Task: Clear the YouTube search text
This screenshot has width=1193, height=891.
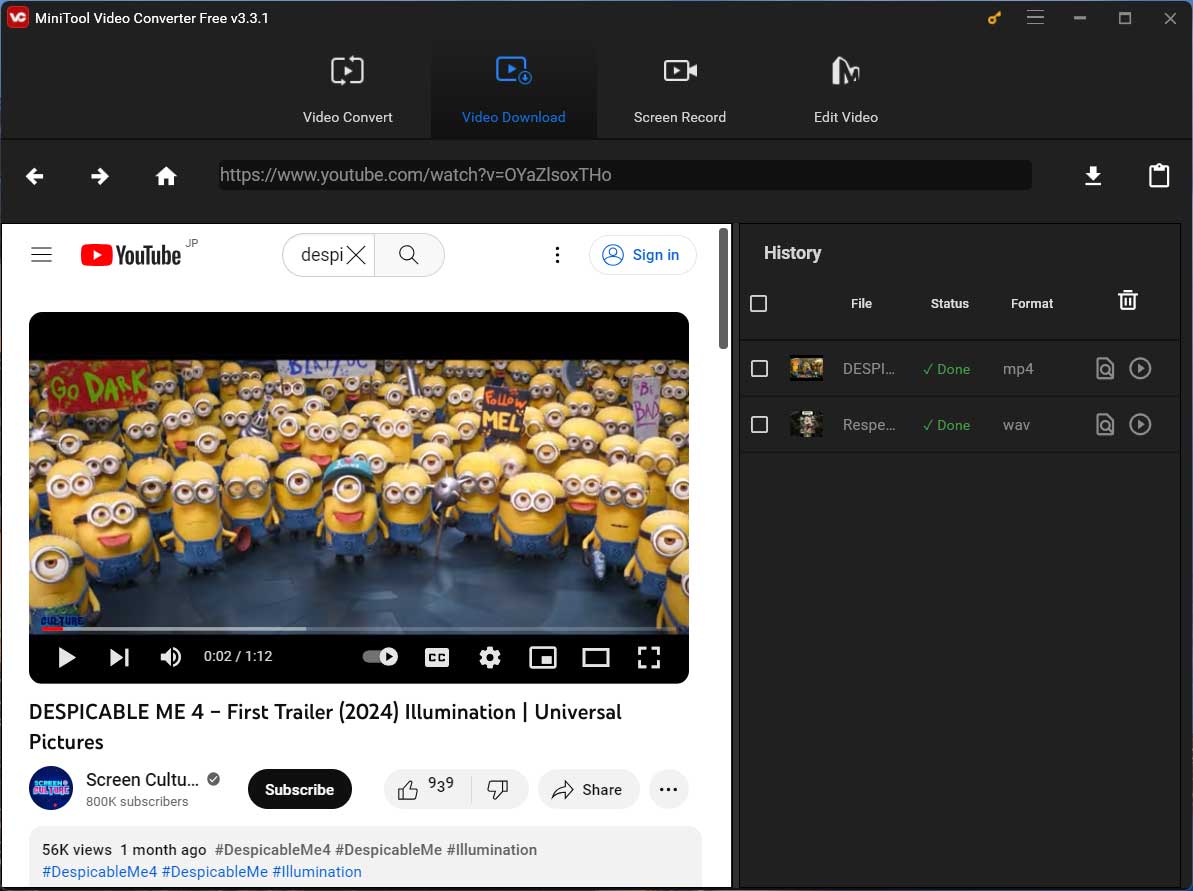Action: [355, 255]
